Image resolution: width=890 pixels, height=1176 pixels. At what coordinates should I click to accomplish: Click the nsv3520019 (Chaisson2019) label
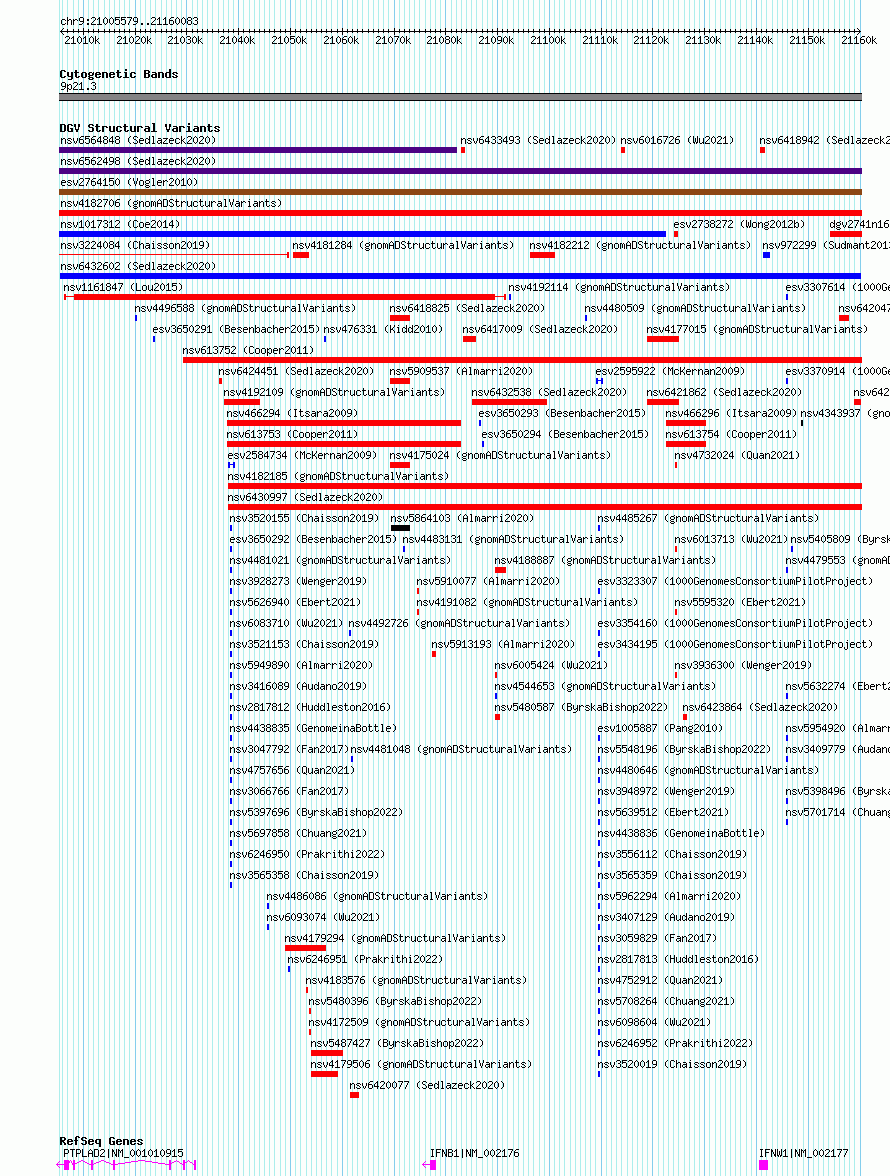click(673, 1064)
